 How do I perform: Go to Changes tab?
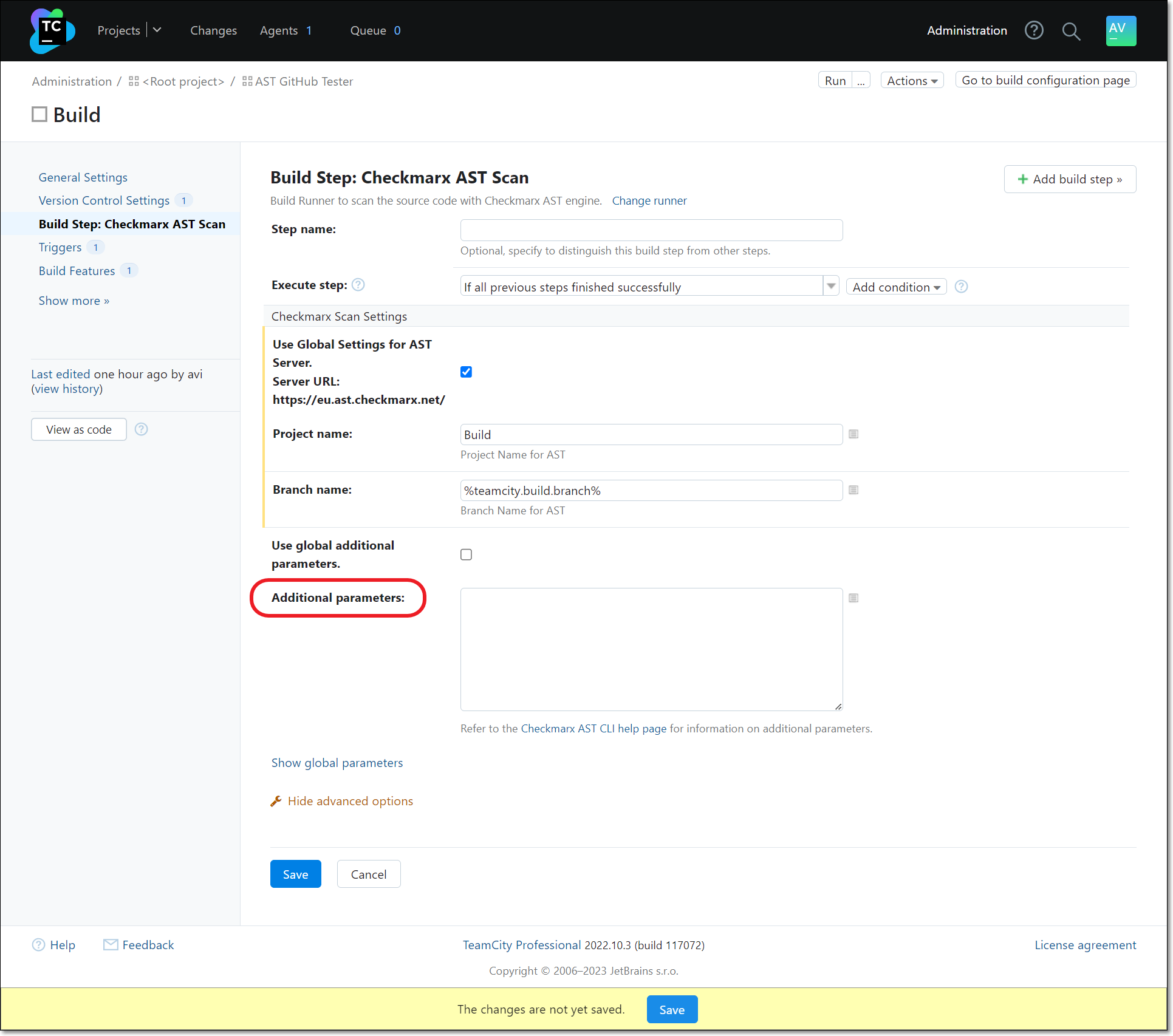pos(213,30)
